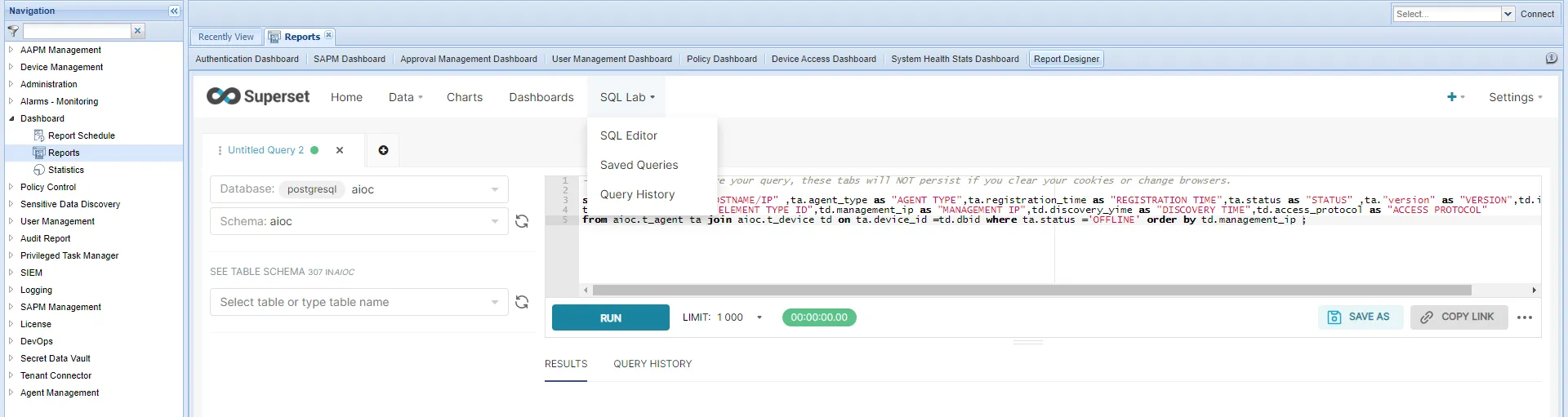Open Policy Dashboard
1568x417 pixels.
click(x=722, y=59)
